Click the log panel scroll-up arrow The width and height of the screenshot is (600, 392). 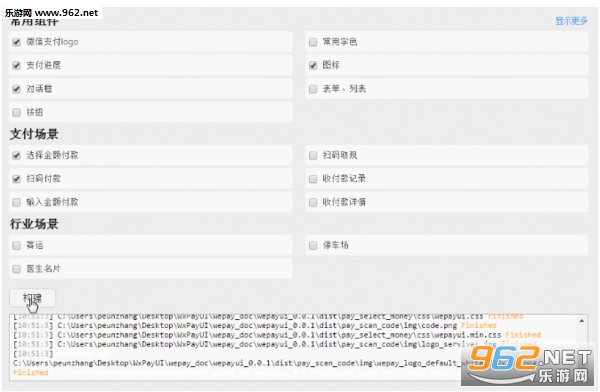582,321
